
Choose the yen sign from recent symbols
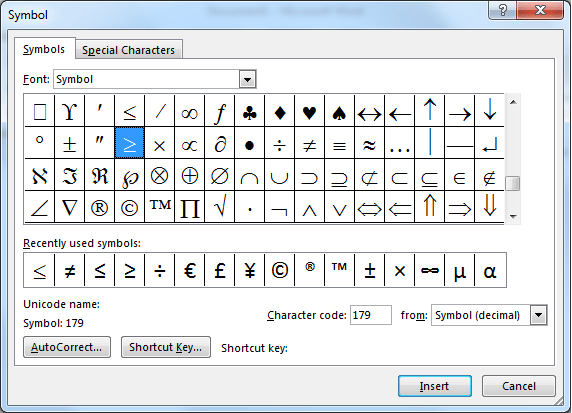[250, 270]
